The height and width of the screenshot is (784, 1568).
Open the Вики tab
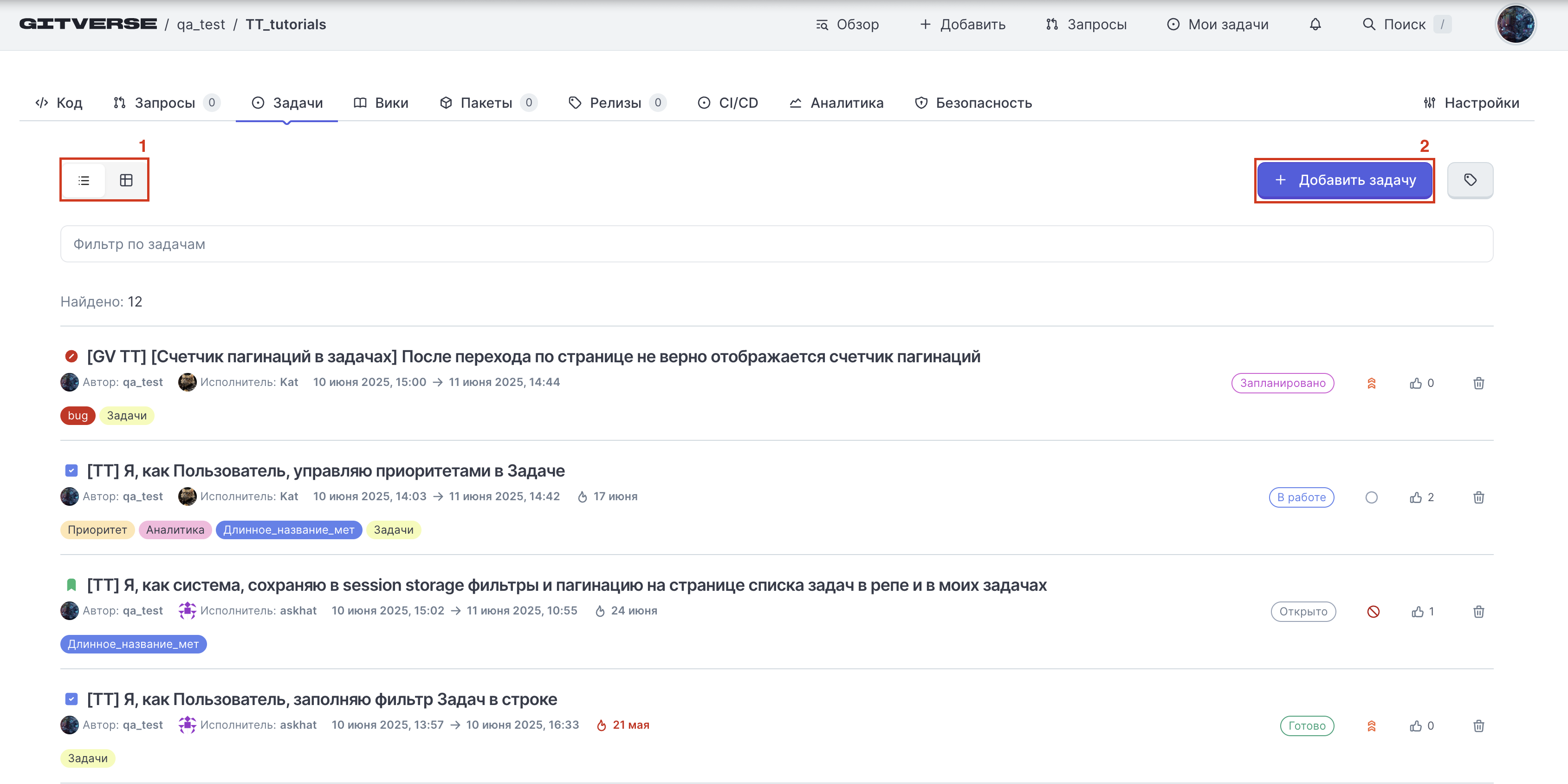click(x=381, y=103)
